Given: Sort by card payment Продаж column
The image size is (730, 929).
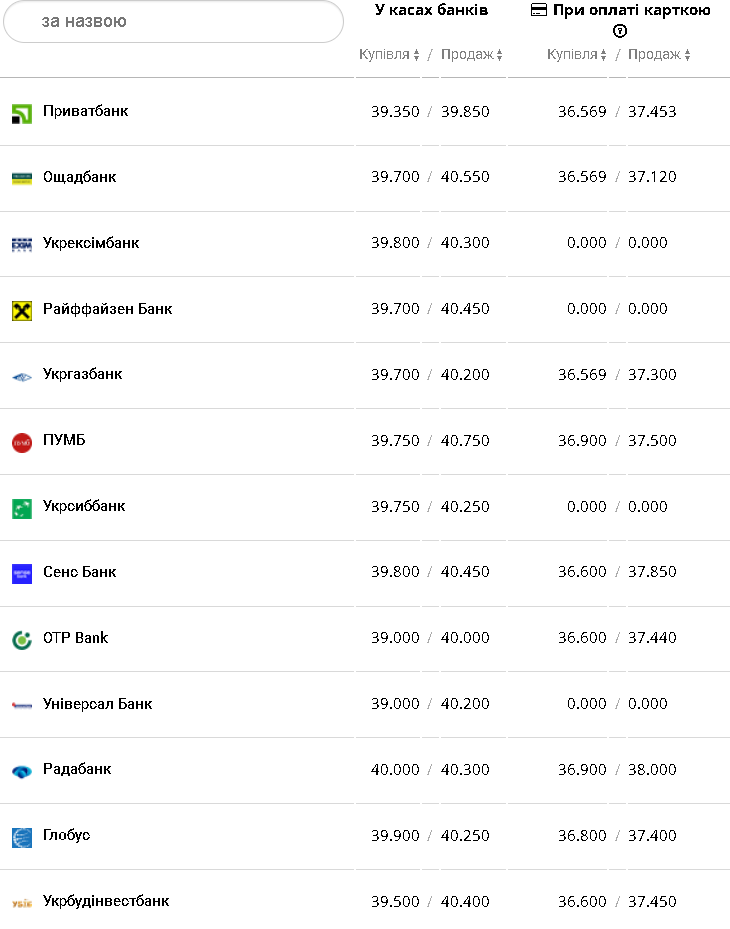Looking at the screenshot, I should point(659,55).
